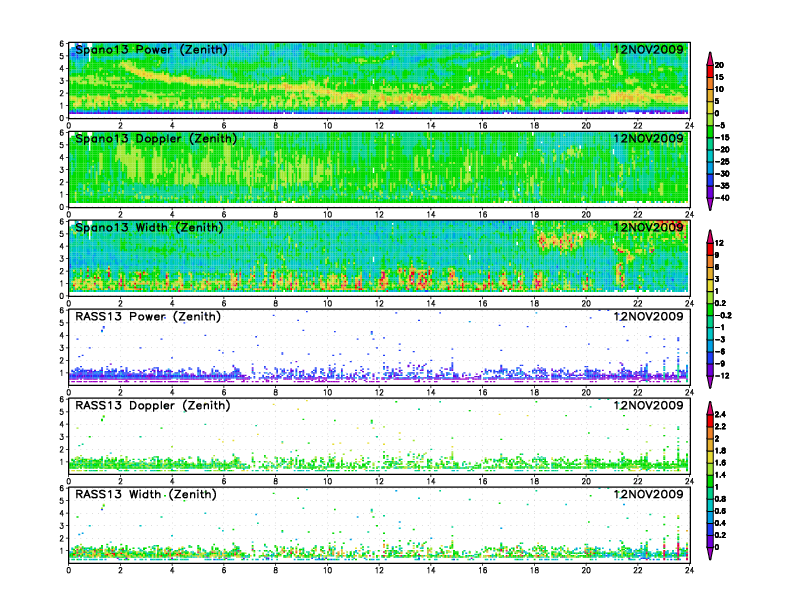792x612 pixels.
Task: Click hour tick 12 under the Spano13 Power panel
Action: click(x=379, y=125)
